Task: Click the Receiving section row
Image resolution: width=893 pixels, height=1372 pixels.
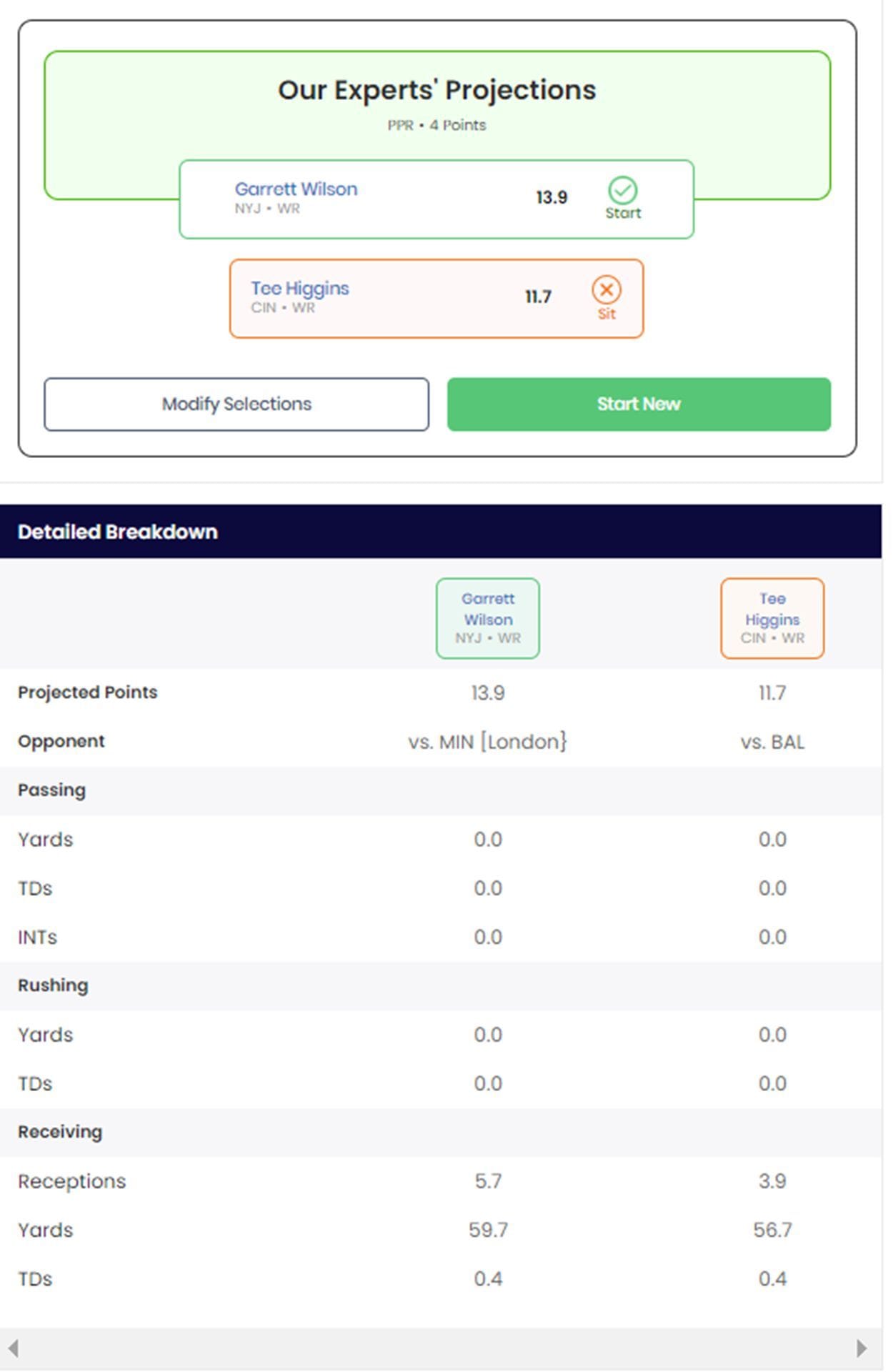Action: click(x=440, y=1132)
